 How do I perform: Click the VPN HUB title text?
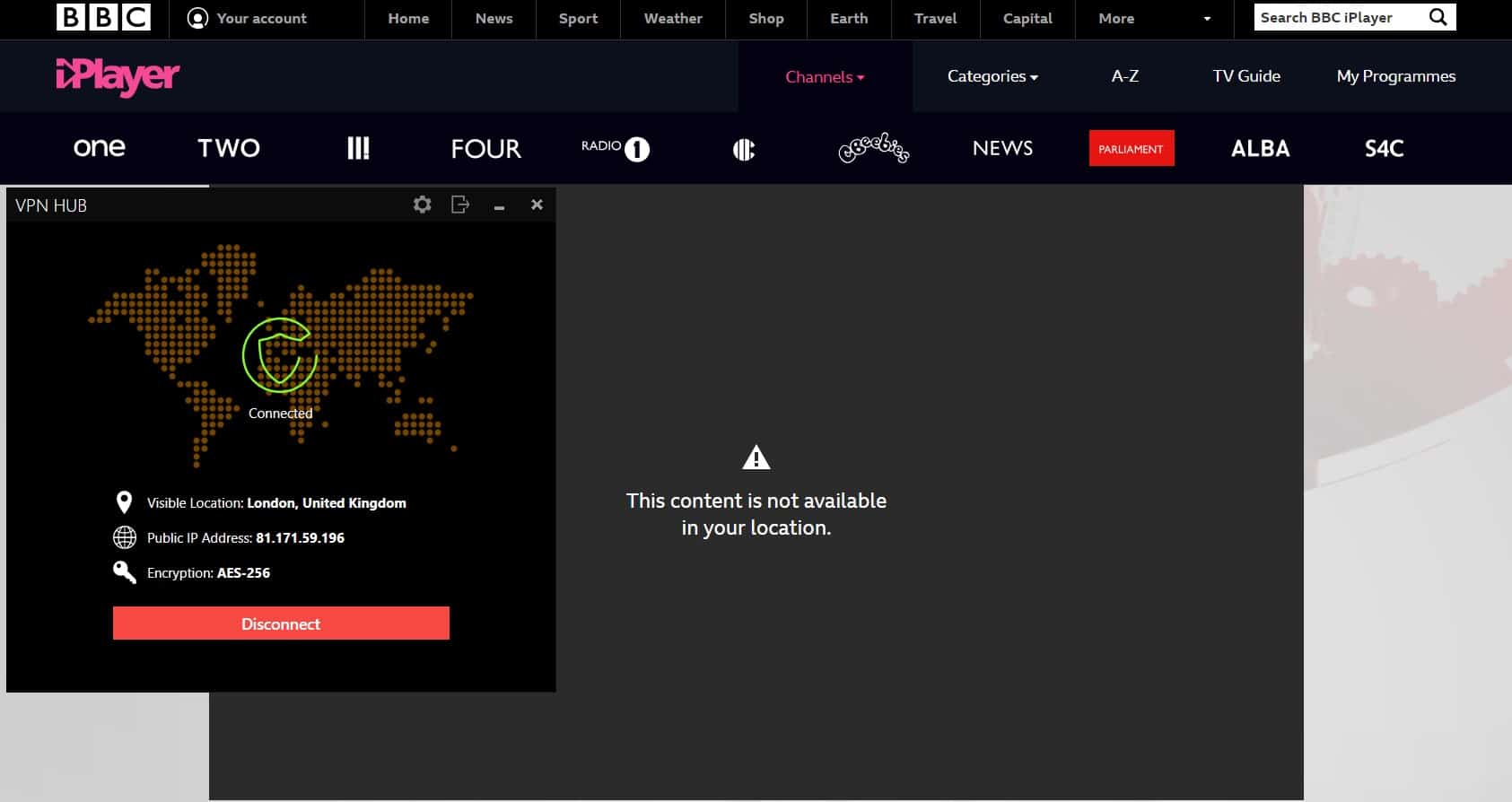pos(51,205)
